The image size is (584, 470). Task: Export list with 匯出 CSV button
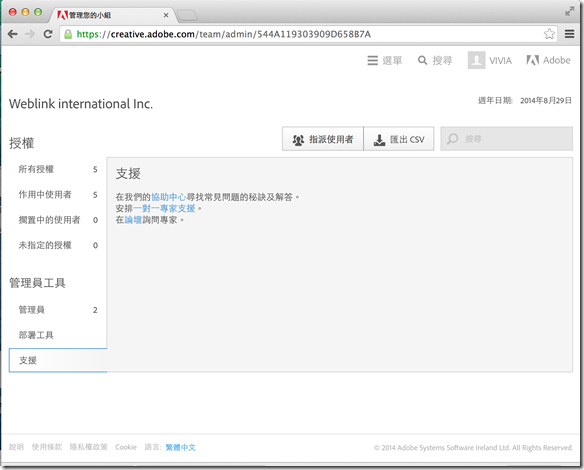click(399, 139)
